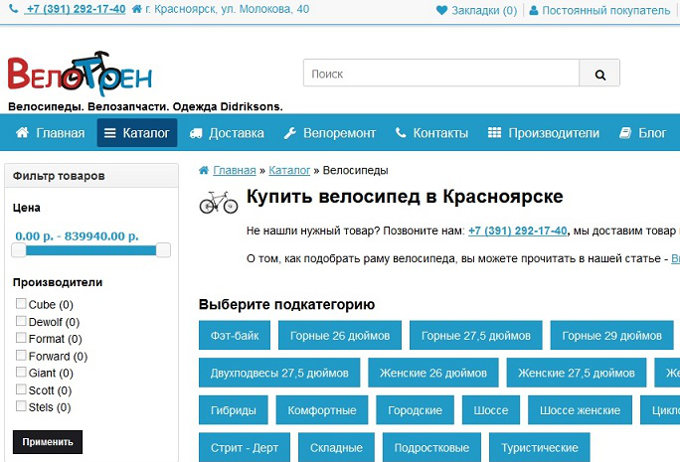Click the home icon in the breadcrumb
This screenshot has width=680, height=462.
point(204,170)
